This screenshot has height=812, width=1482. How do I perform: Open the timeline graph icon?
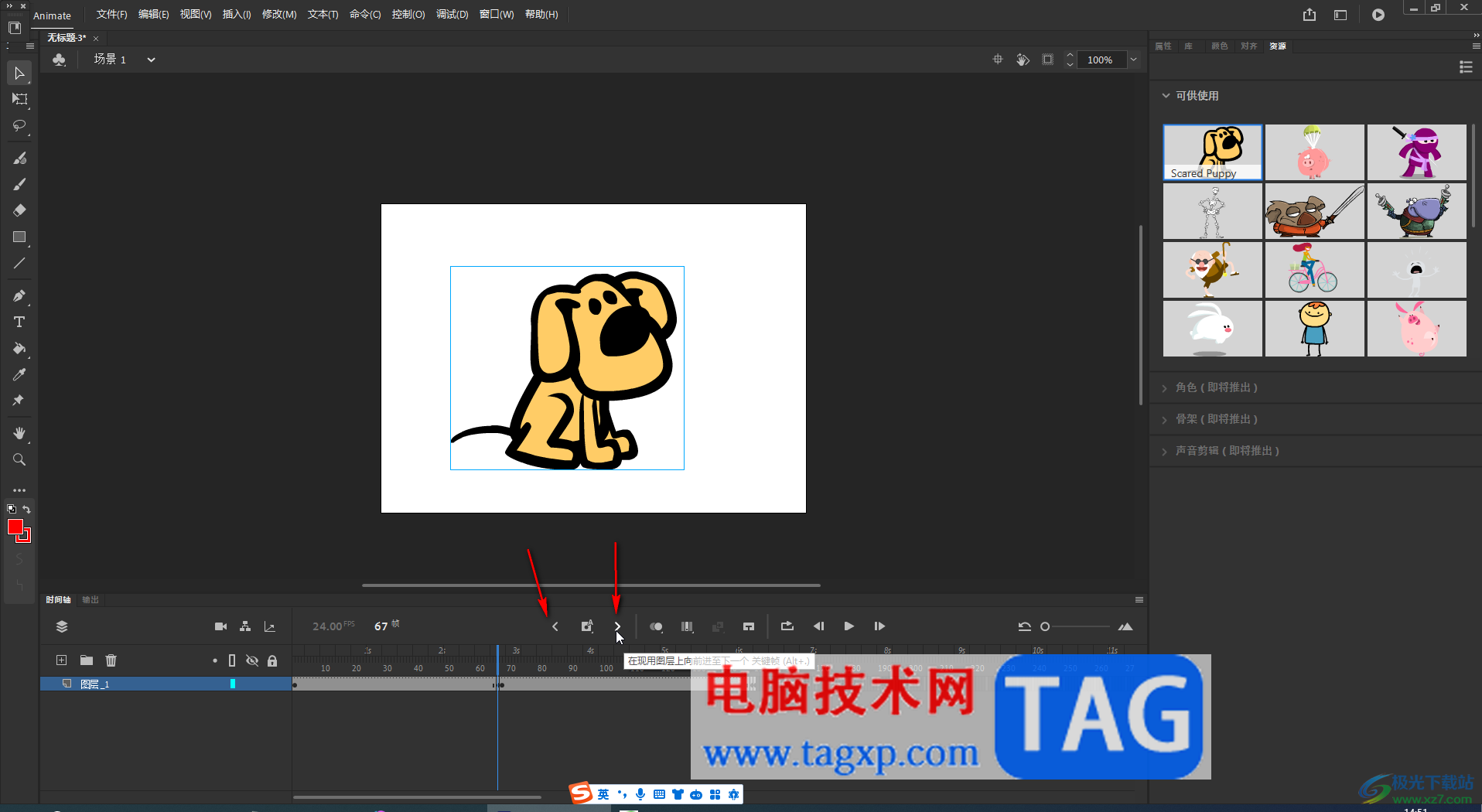coord(270,626)
